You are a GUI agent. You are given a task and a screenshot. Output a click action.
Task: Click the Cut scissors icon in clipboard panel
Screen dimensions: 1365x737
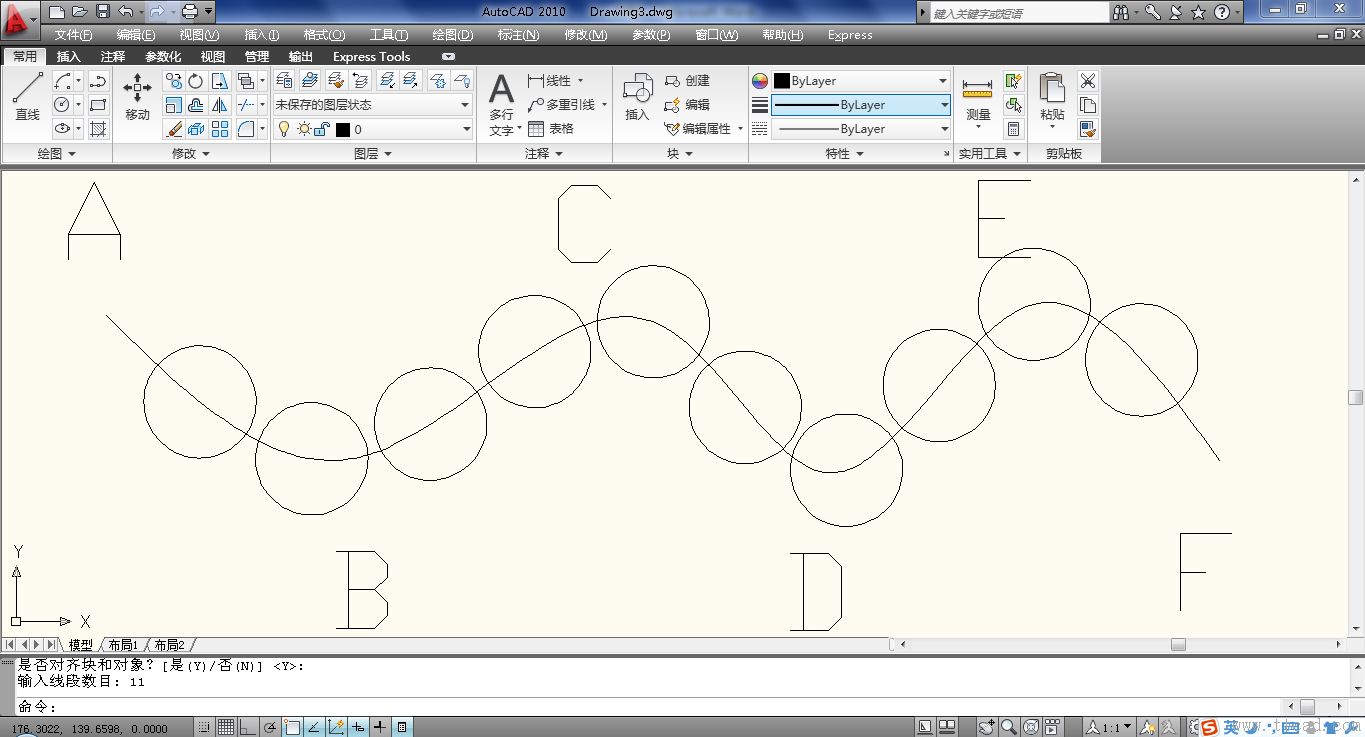coord(1088,81)
